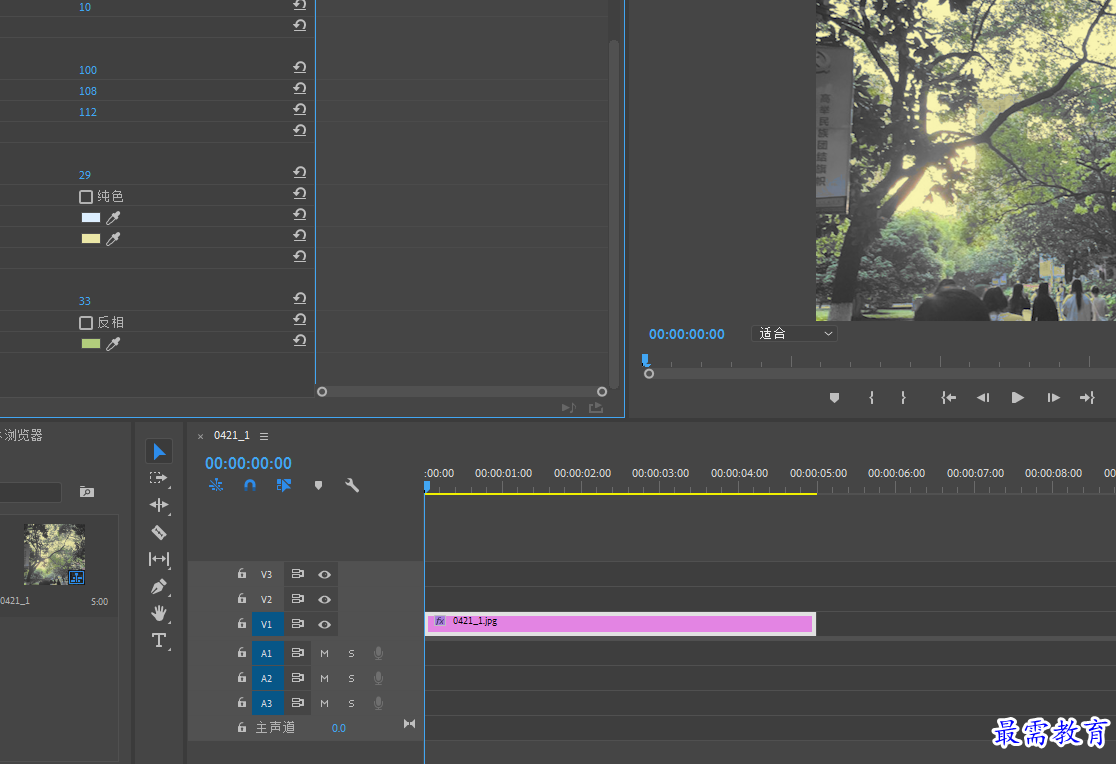The image size is (1116, 764).
Task: Pick color with green swatch eyedropper
Action: [113, 344]
